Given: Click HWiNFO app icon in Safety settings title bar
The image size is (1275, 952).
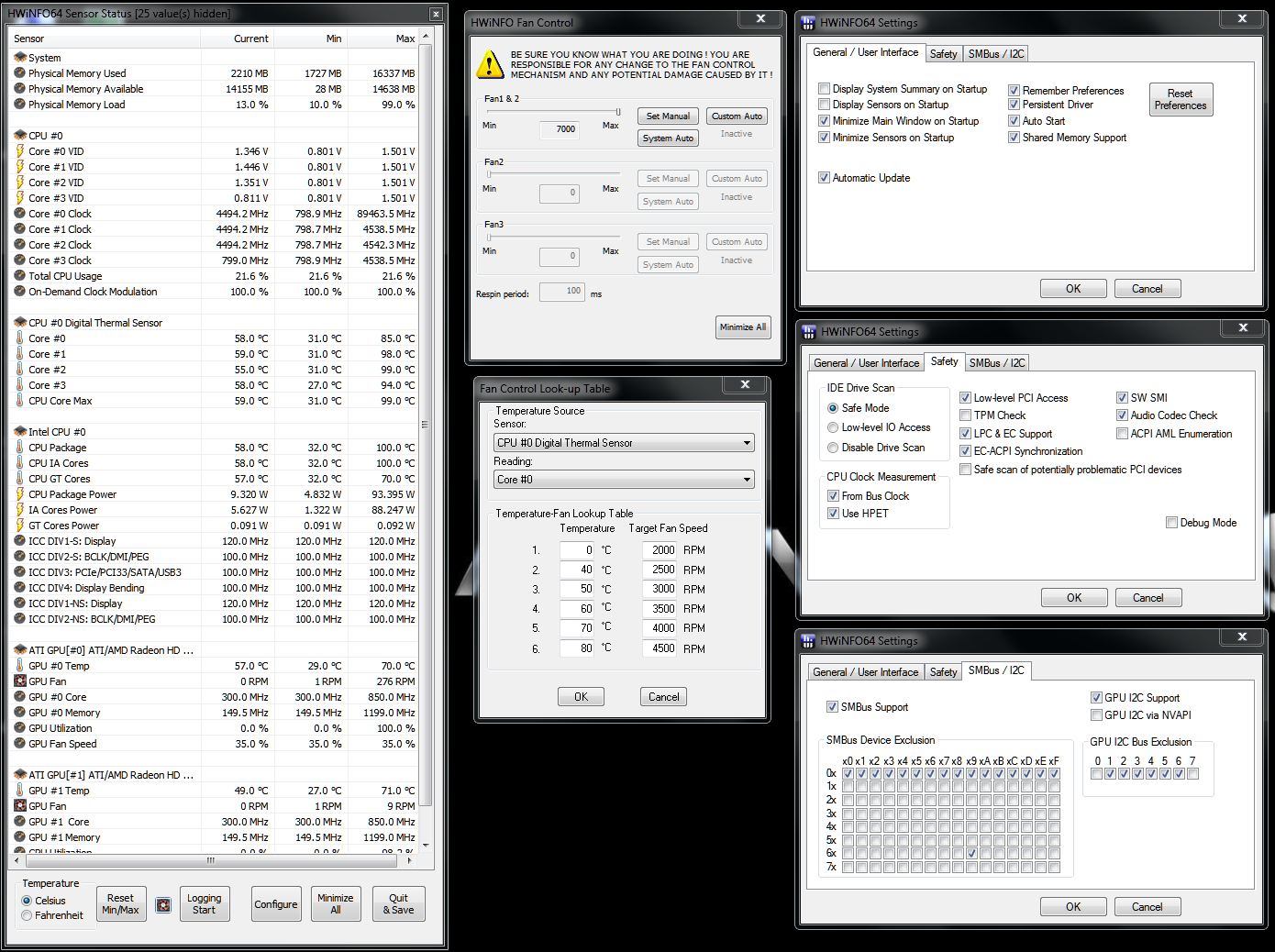Looking at the screenshot, I should tap(809, 332).
